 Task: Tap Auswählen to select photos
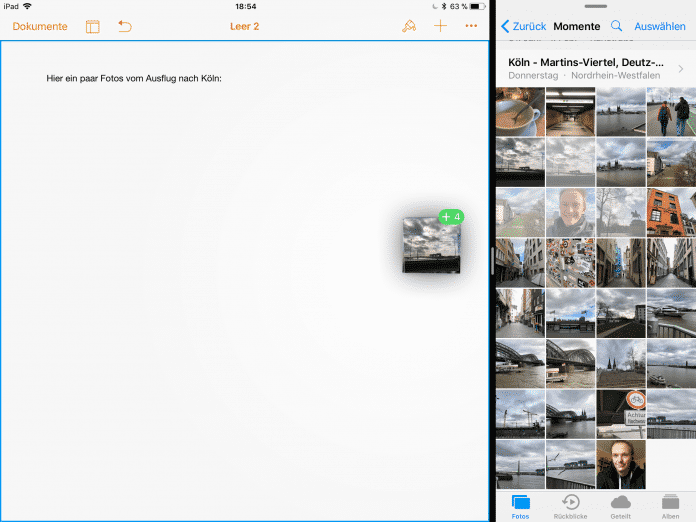pyautogui.click(x=660, y=26)
